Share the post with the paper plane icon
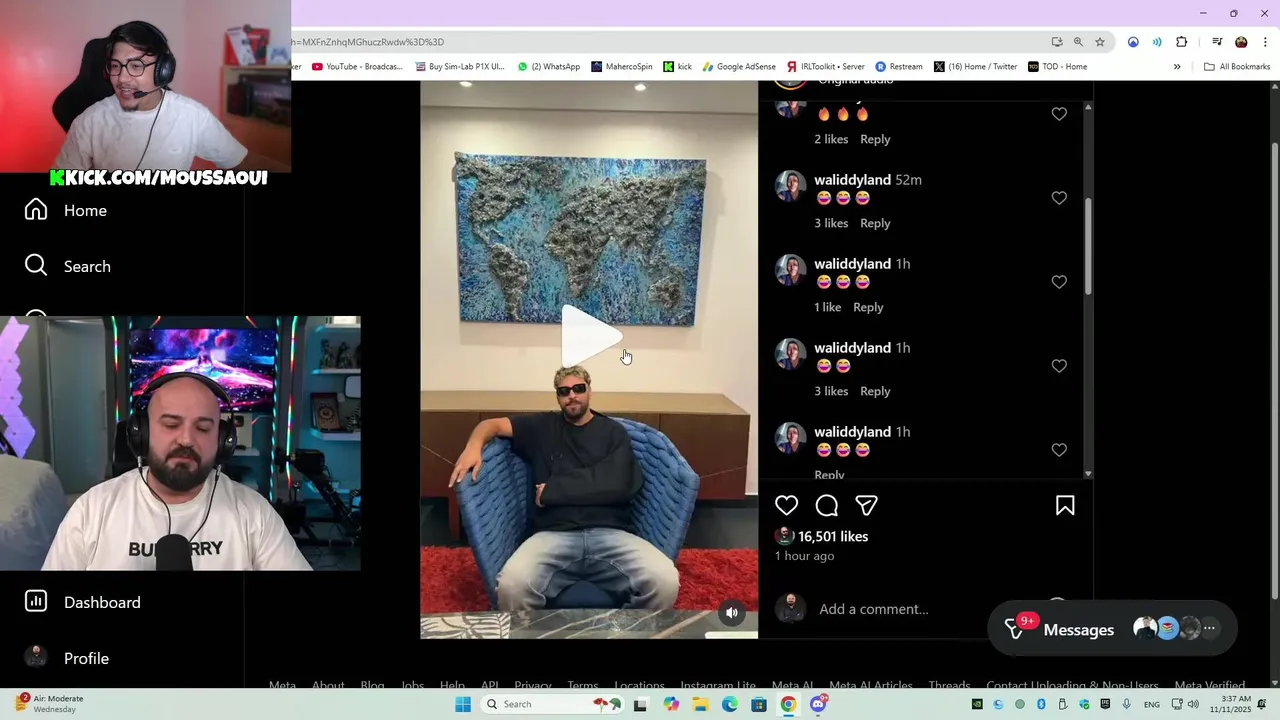1280x720 pixels. [867, 506]
